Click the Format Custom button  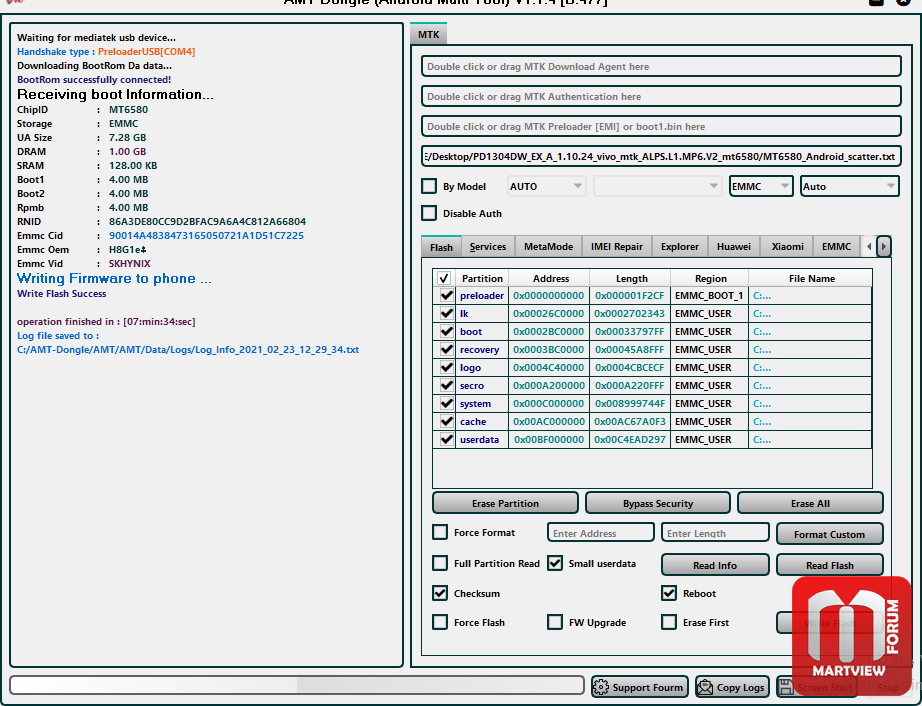tap(830, 534)
